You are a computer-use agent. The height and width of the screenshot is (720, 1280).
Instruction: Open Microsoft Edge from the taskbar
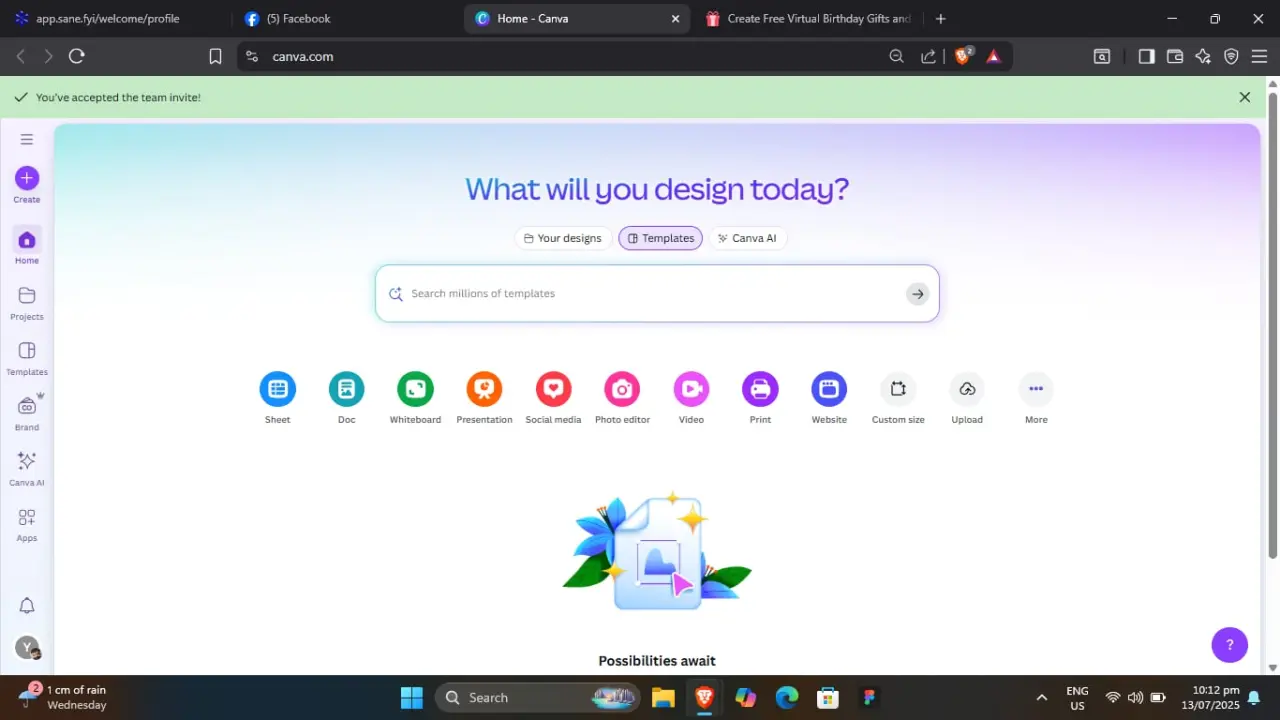coord(787,697)
